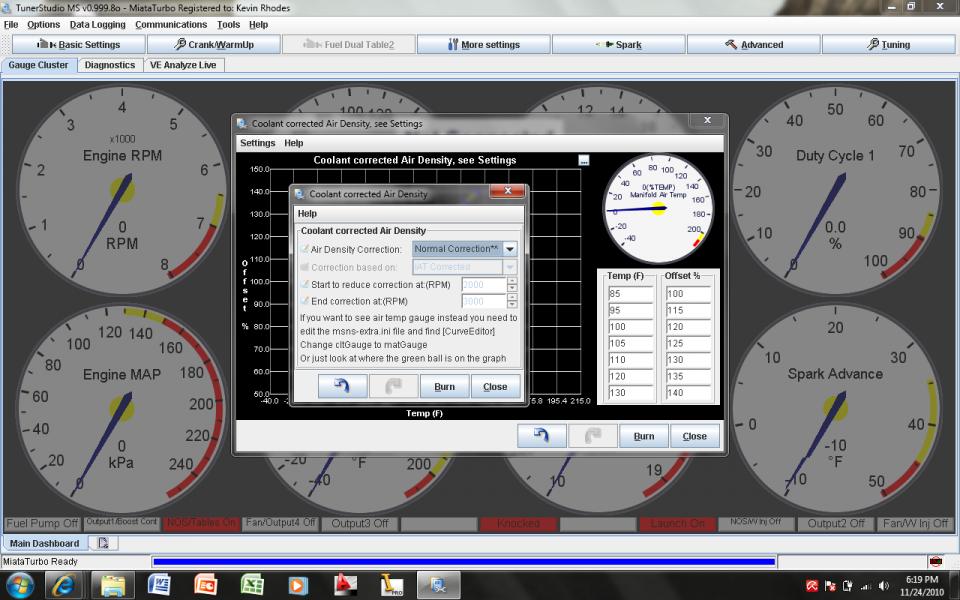Expand the Spark toolbar dropdown
The height and width of the screenshot is (600, 960).
click(x=618, y=45)
